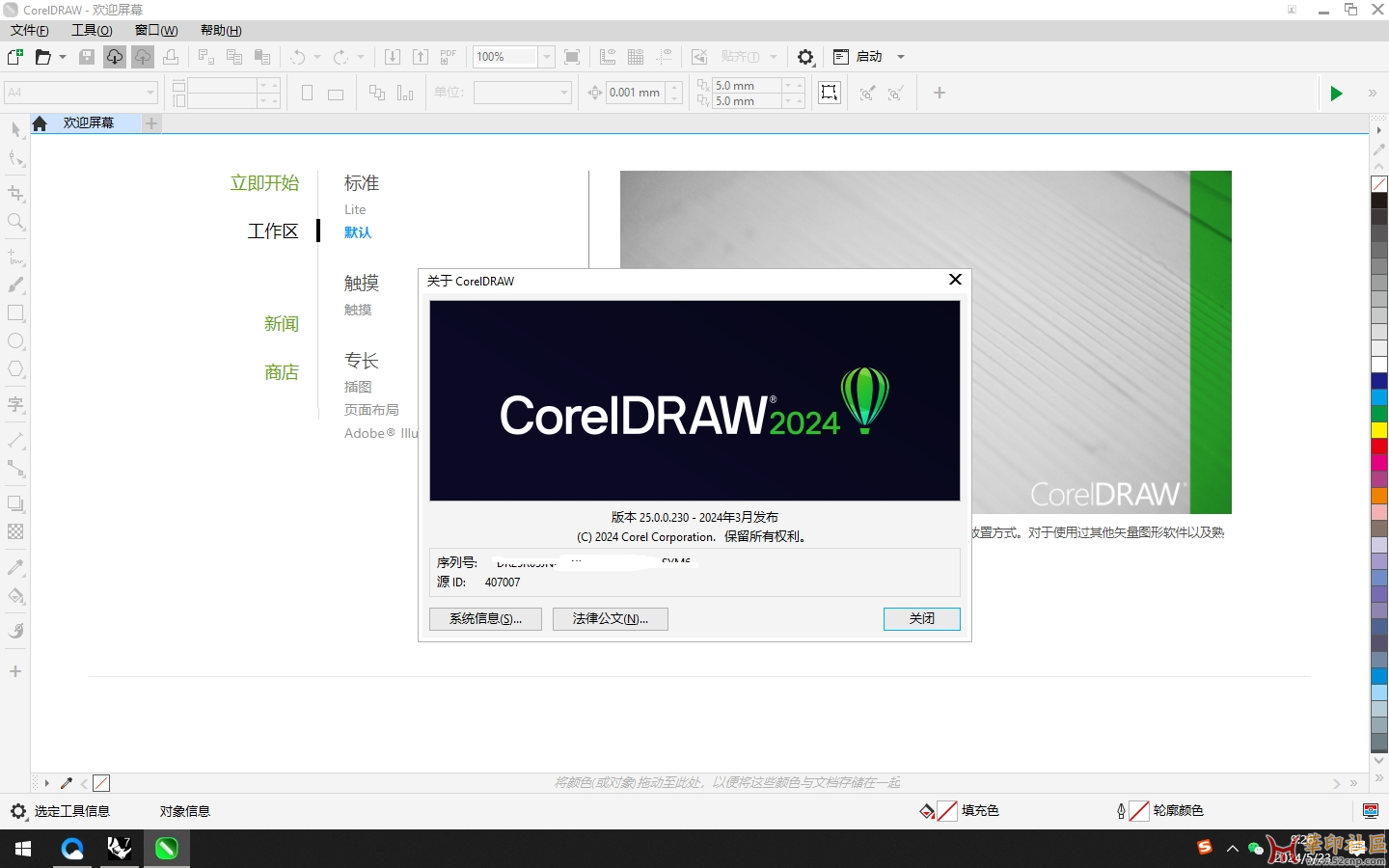1389x868 pixels.
Task: Open the 帮助 Help menu
Action: click(221, 30)
